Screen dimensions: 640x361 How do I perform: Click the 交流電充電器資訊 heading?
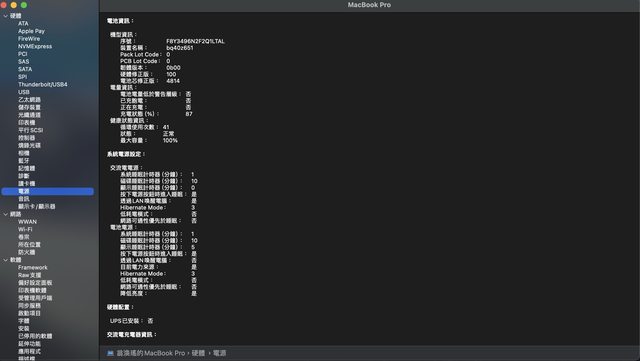pos(131,334)
